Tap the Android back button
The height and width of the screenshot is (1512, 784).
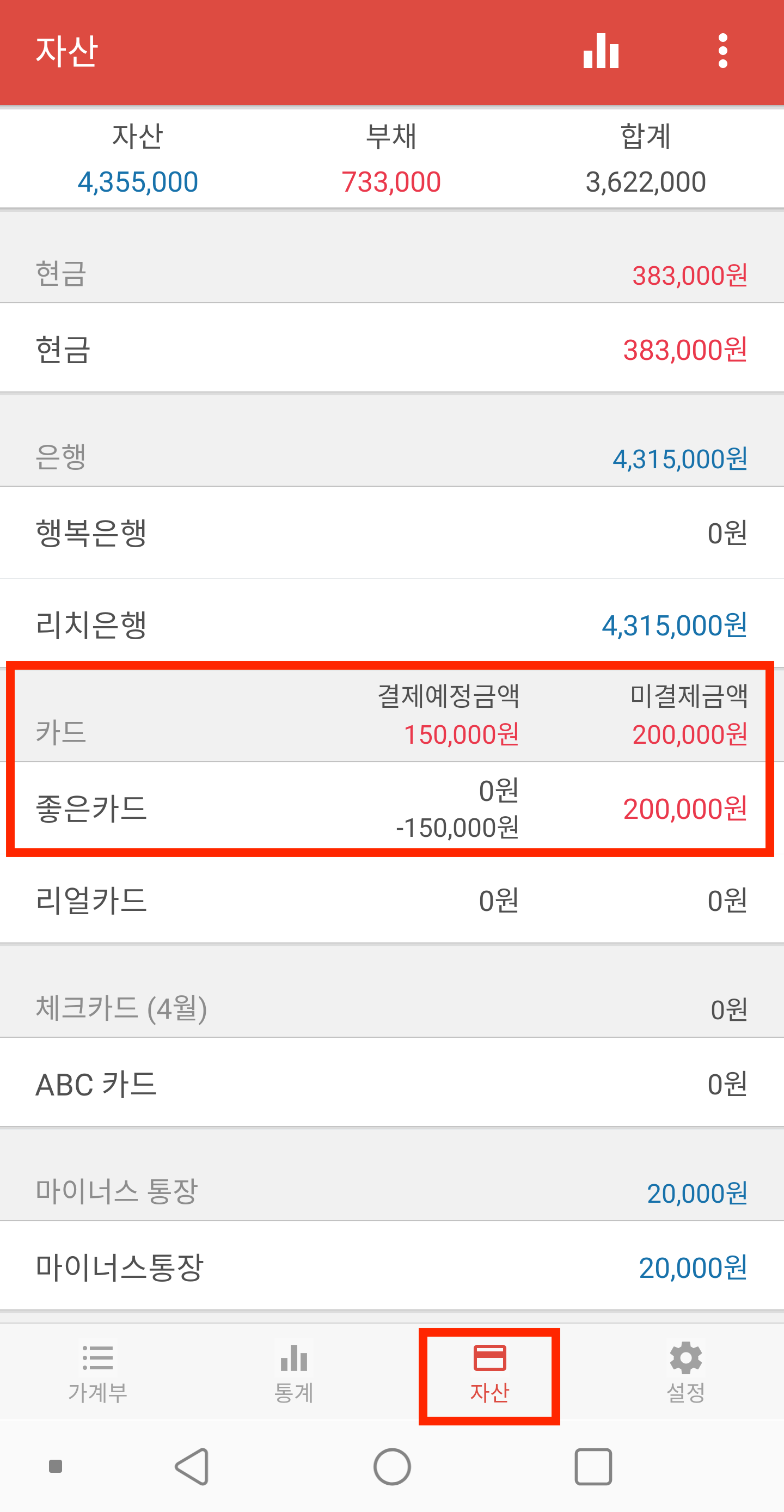pos(193,1466)
